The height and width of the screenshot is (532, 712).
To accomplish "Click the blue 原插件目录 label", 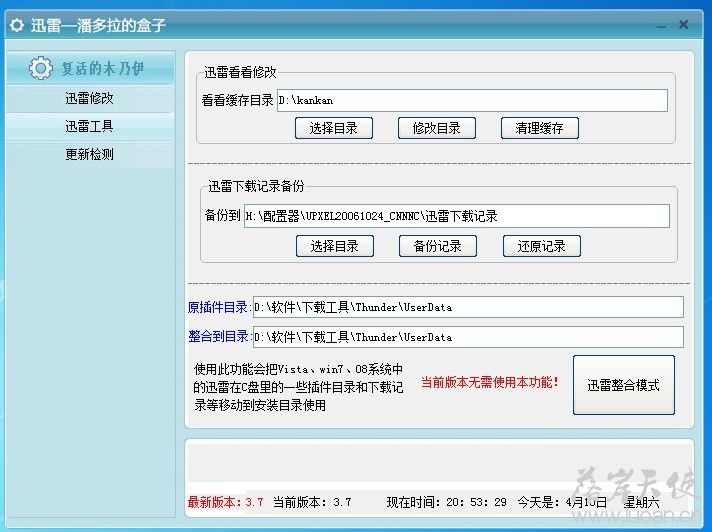I will [218, 307].
